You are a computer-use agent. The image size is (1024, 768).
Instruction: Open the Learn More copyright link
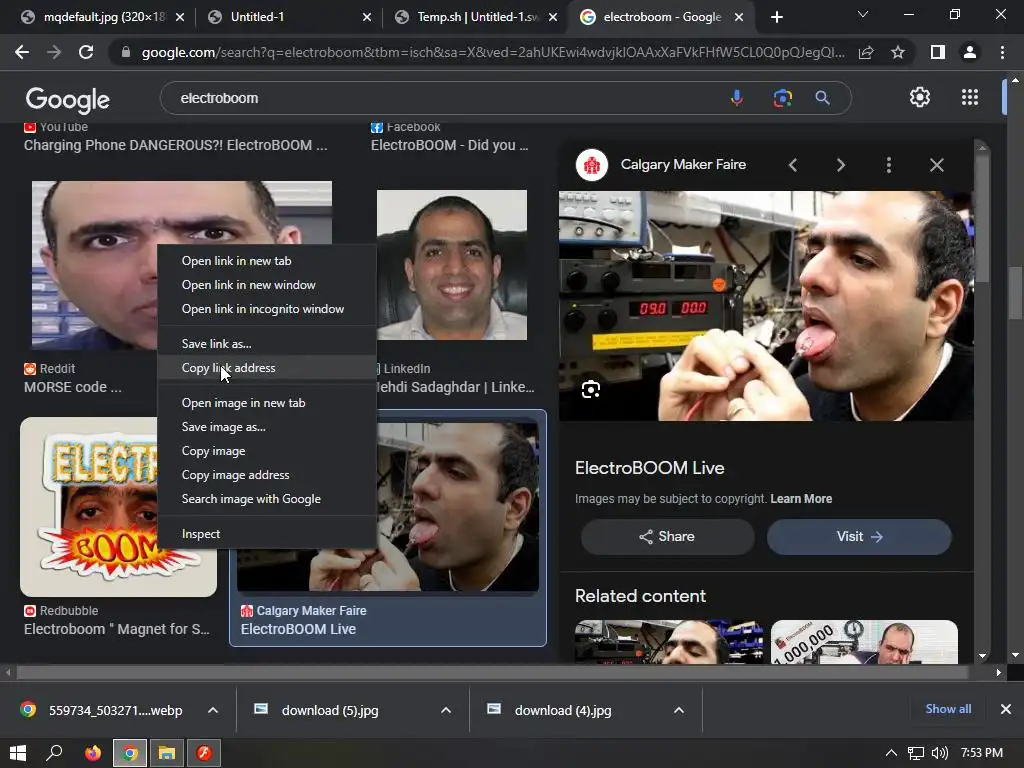click(801, 499)
